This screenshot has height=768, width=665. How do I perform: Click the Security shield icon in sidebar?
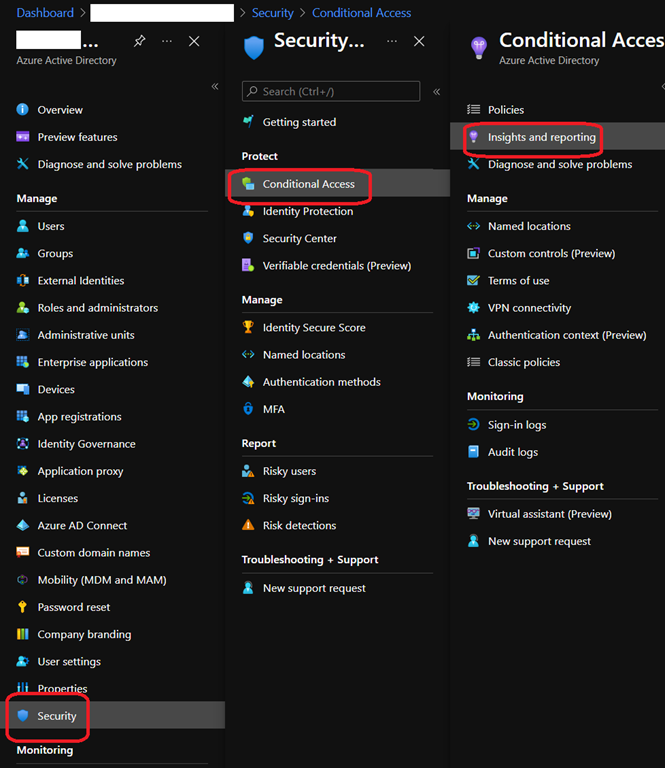(23, 716)
